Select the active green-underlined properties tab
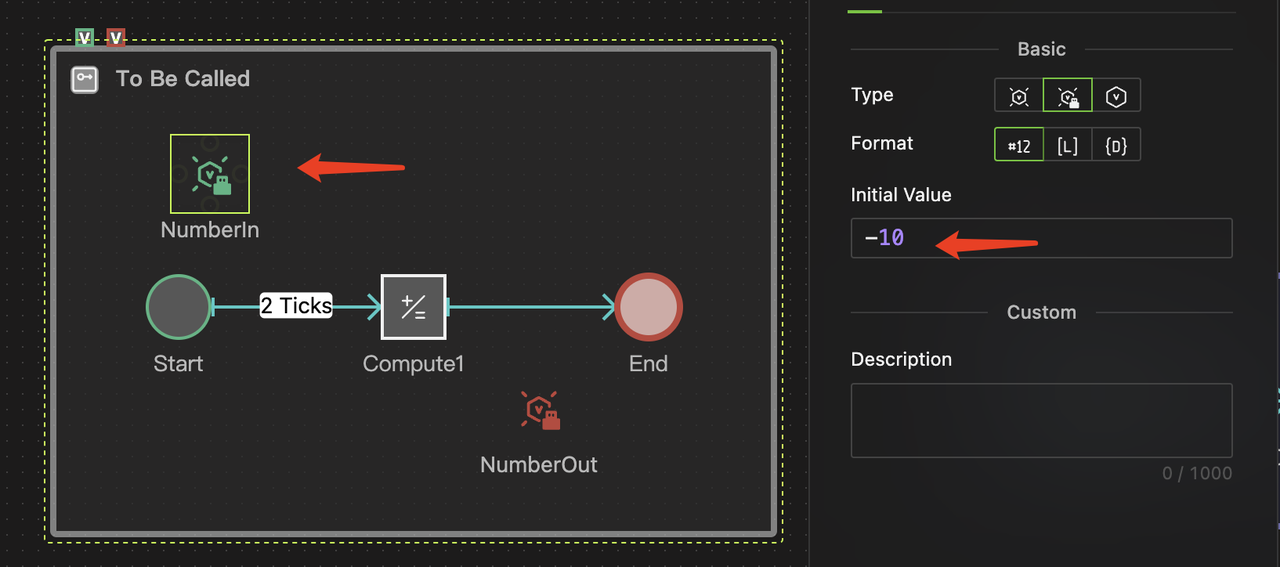 (x=864, y=8)
